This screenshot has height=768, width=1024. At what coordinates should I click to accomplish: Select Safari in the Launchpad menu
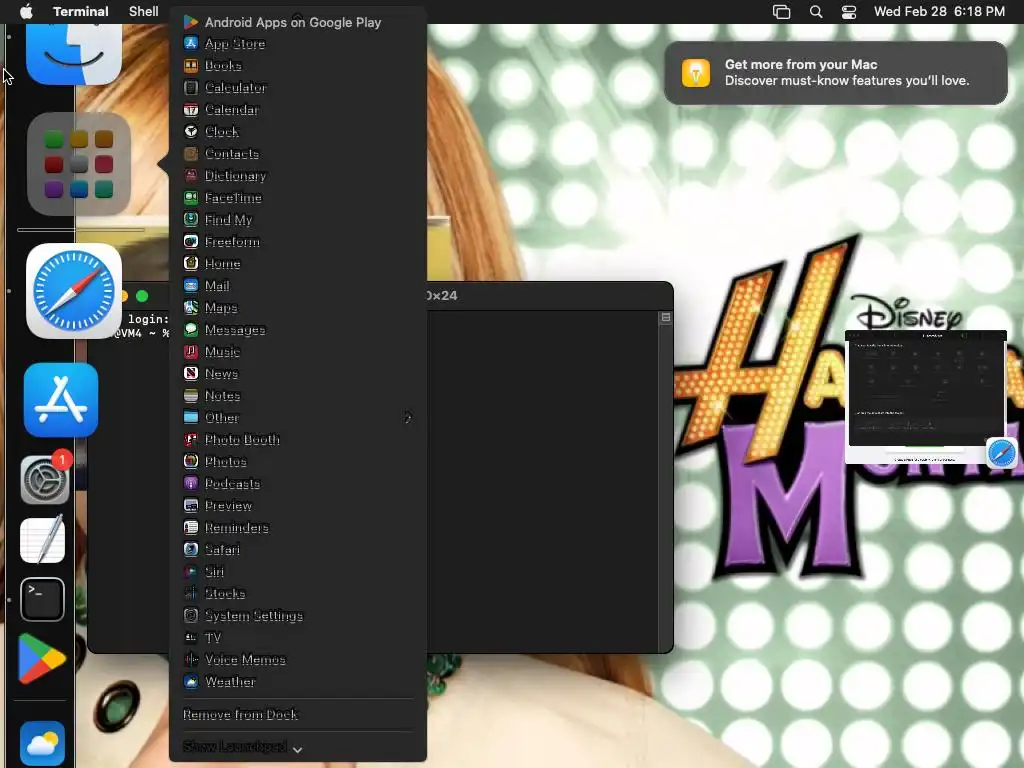click(298, 550)
